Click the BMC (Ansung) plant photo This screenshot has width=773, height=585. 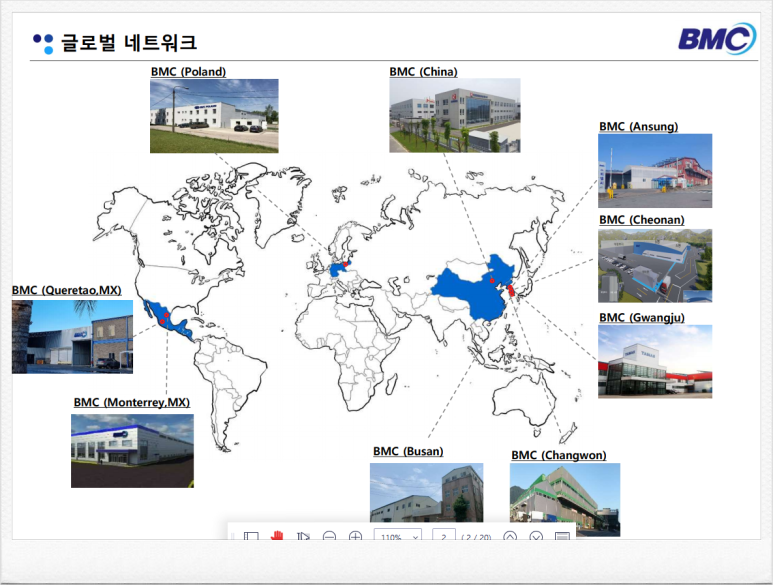655,171
